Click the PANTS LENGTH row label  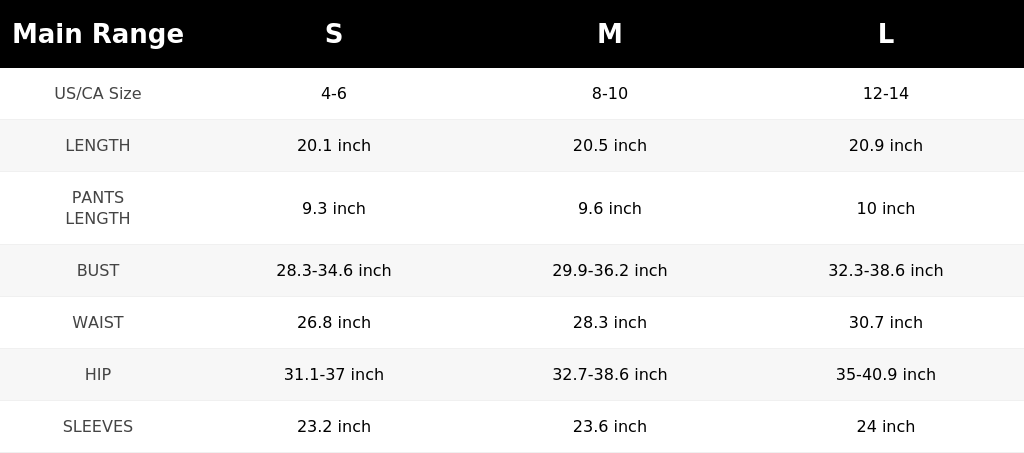pyautogui.click(x=98, y=208)
